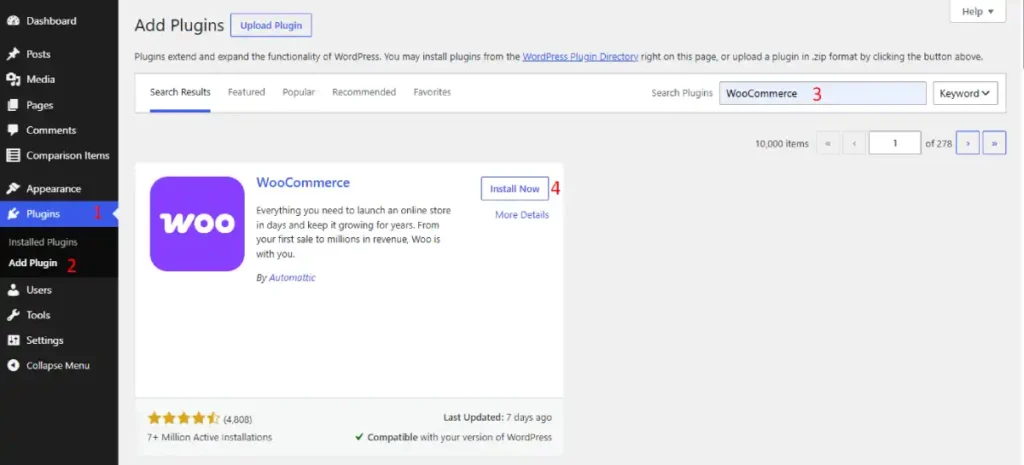Click the '7+ Million Active Installations' text

210,437
